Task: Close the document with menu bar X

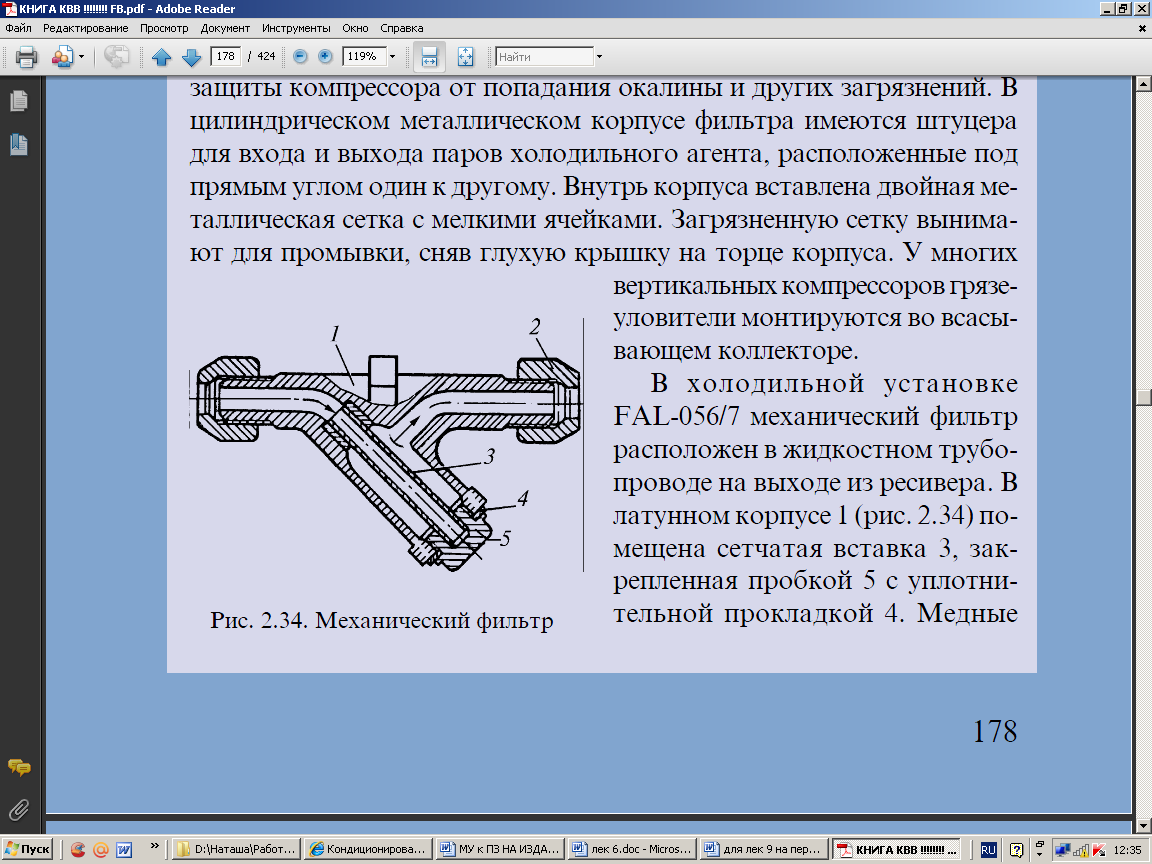Action: tap(1142, 29)
